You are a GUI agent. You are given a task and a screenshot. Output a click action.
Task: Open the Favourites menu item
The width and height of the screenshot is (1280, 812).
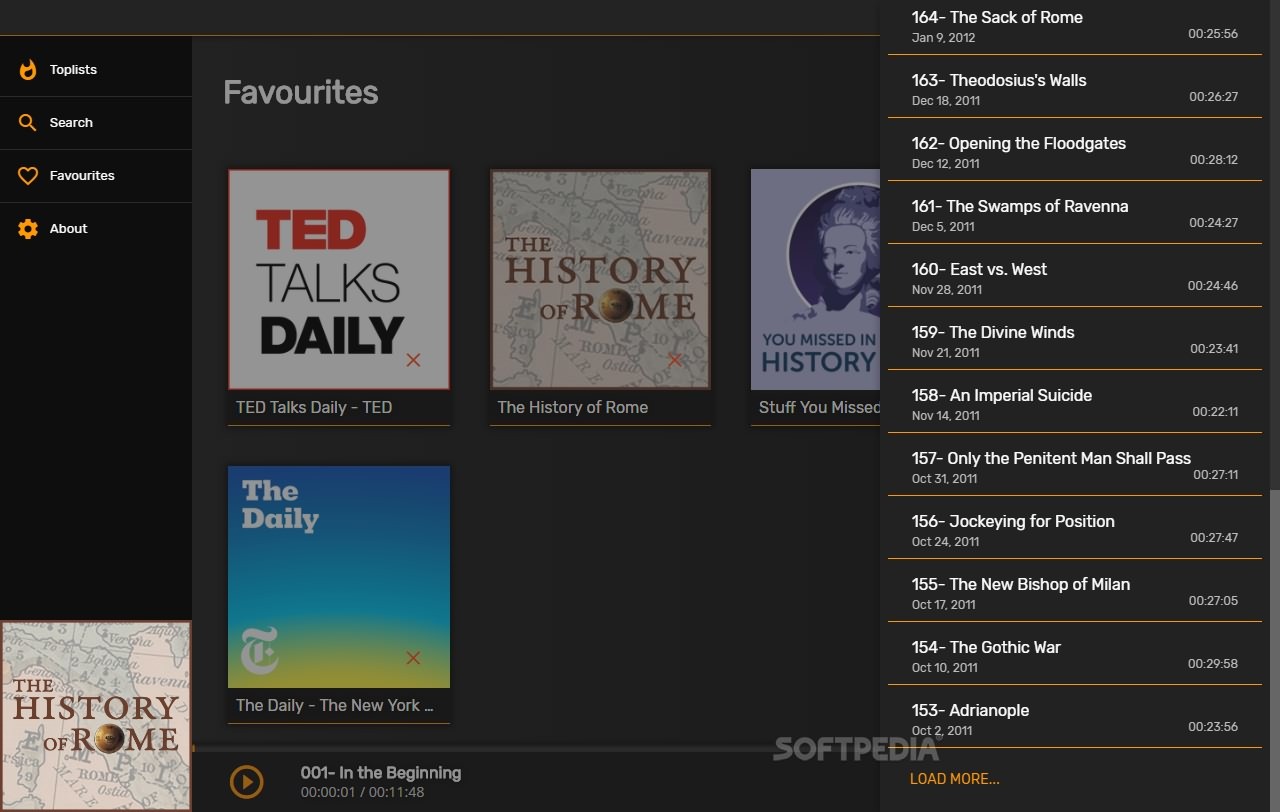(96, 176)
